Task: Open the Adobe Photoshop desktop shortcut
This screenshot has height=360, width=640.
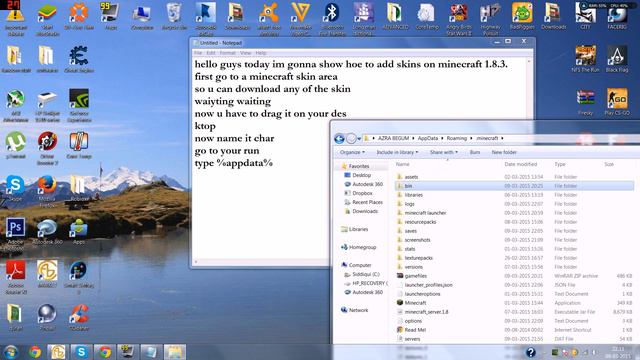Action: pos(16,234)
